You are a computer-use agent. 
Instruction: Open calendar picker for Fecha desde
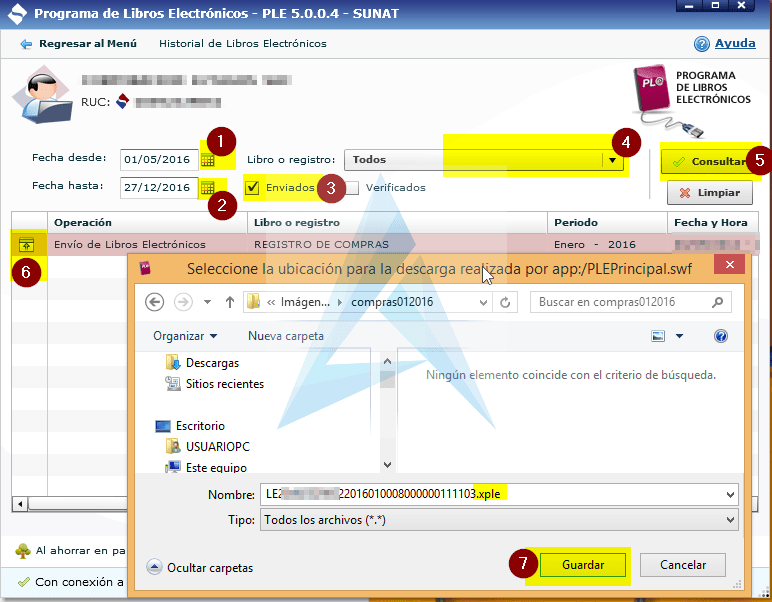(x=208, y=160)
